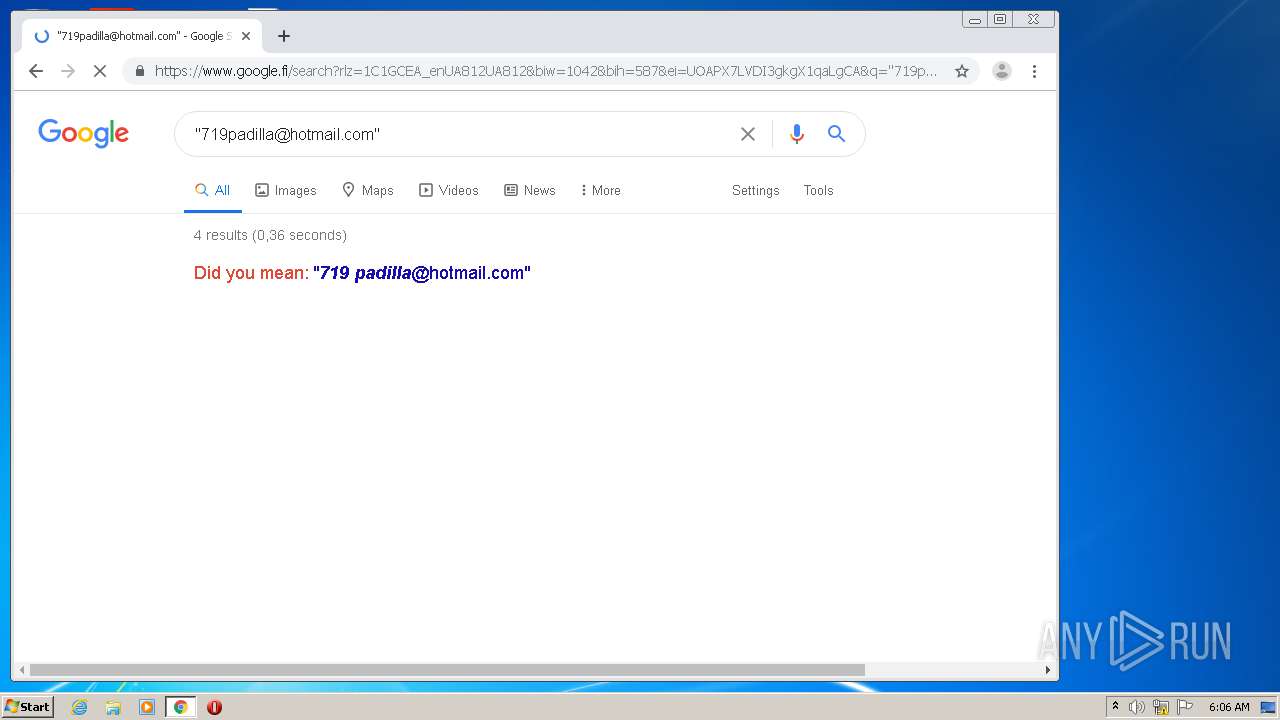1280x720 pixels.
Task: Select the "4 results (0,36 seconds)" text
Action: tap(270, 235)
